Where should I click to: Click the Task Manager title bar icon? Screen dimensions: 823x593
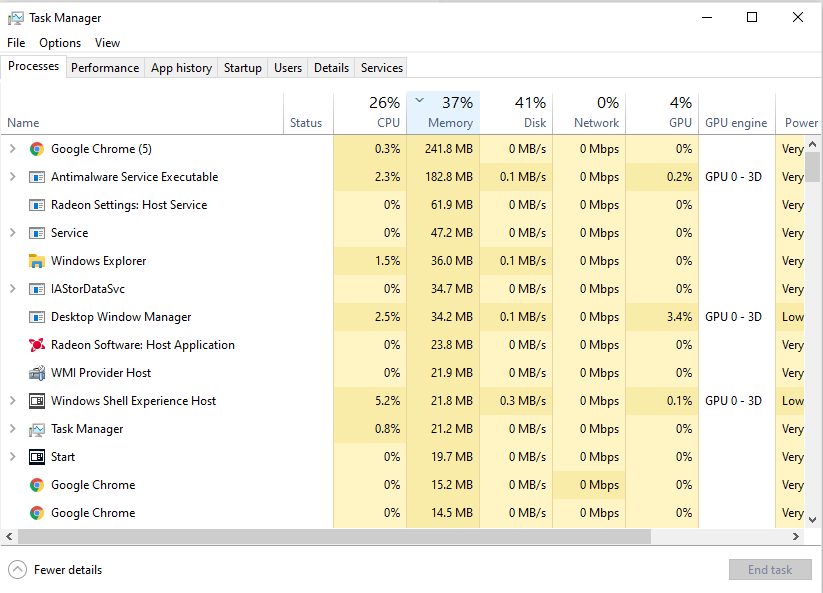click(x=15, y=18)
